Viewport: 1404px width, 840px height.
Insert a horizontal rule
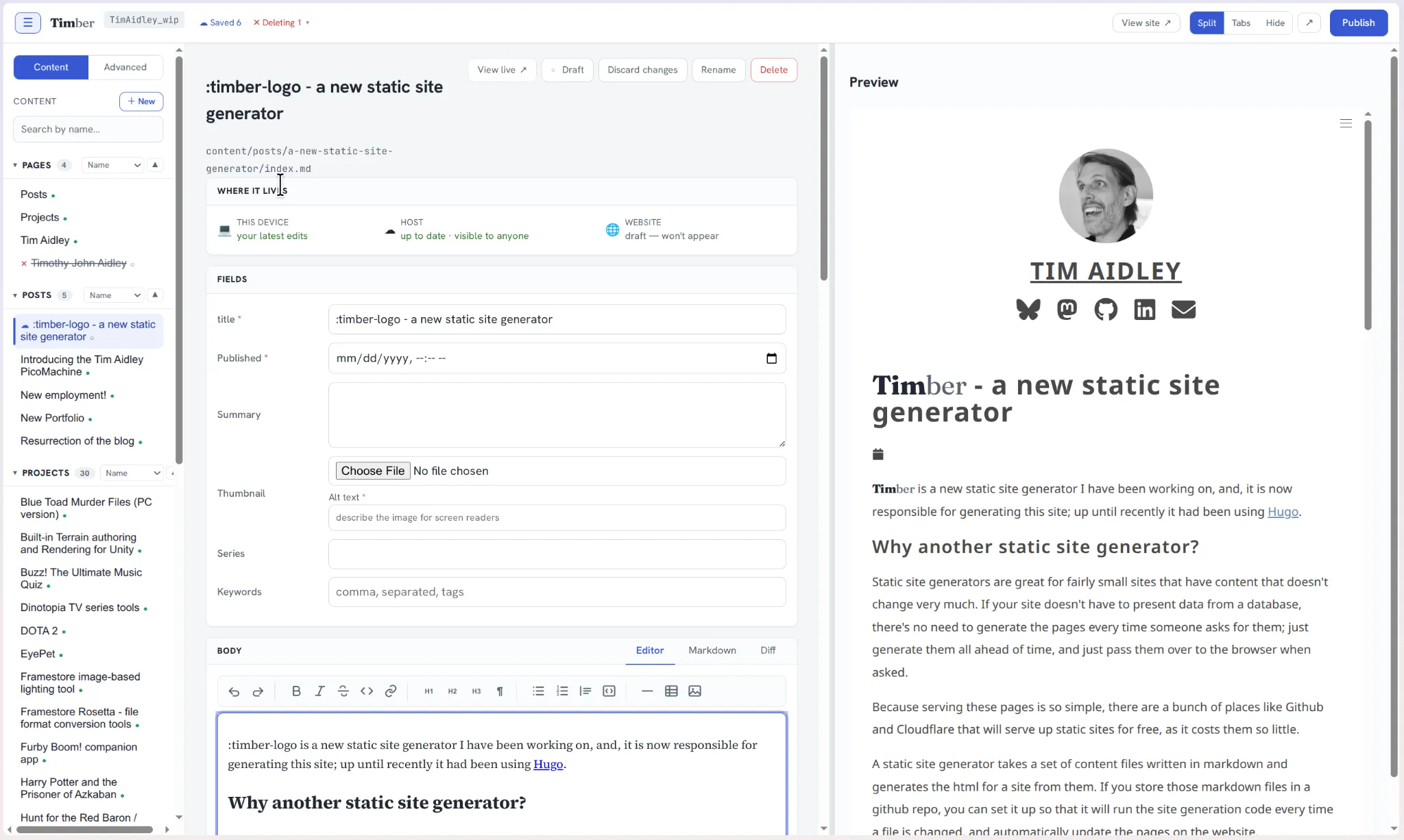647,691
